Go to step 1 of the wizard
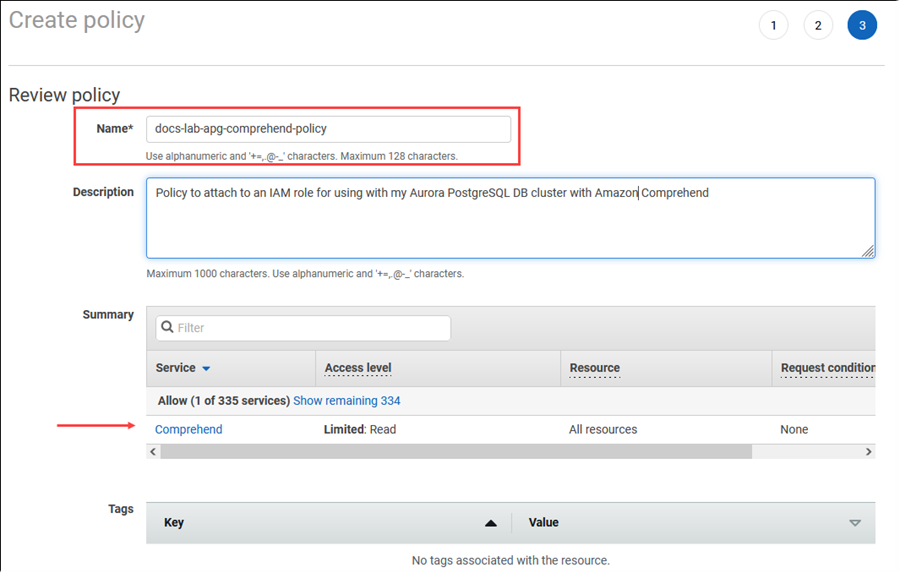 click(x=773, y=25)
